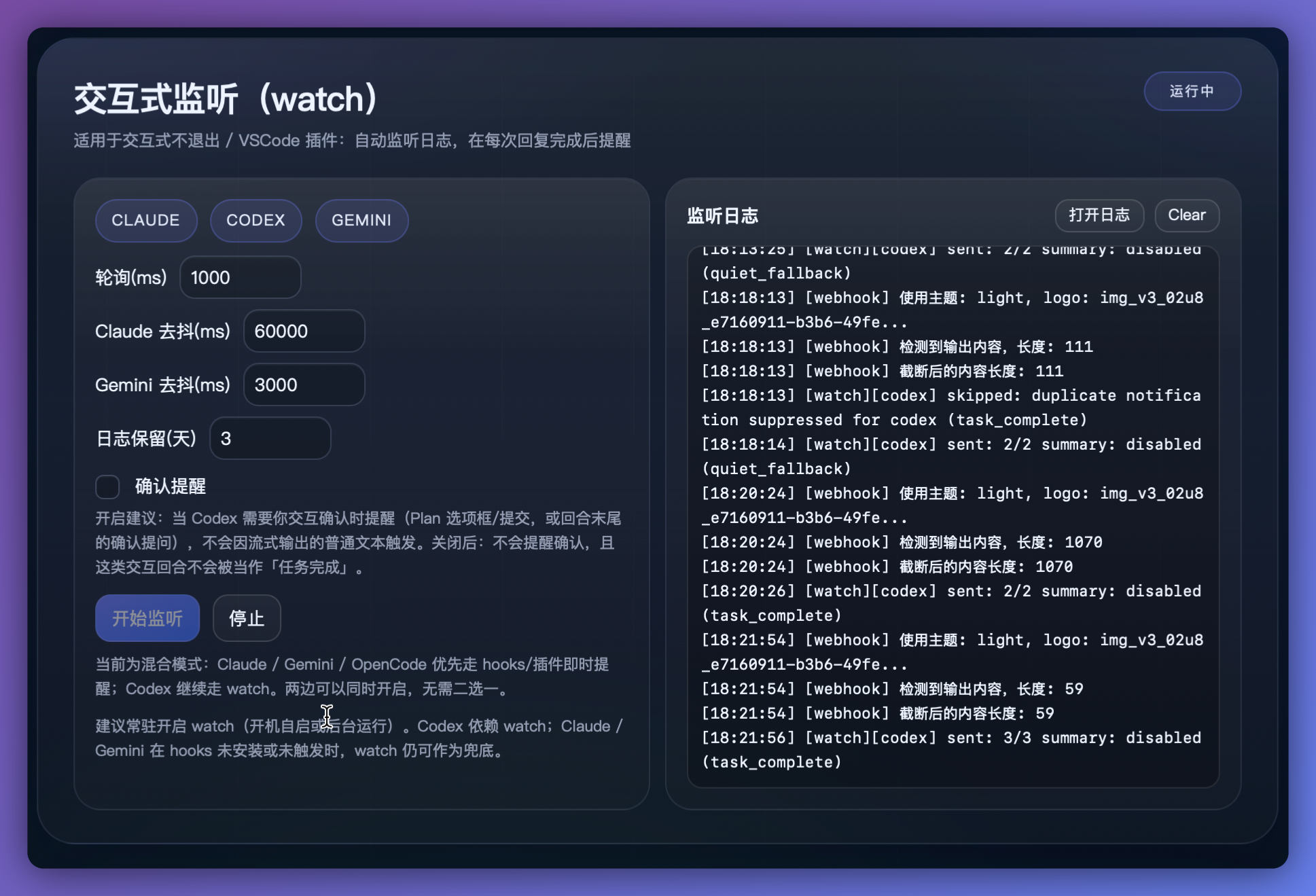Click the 轮询(ms) label

(x=131, y=277)
